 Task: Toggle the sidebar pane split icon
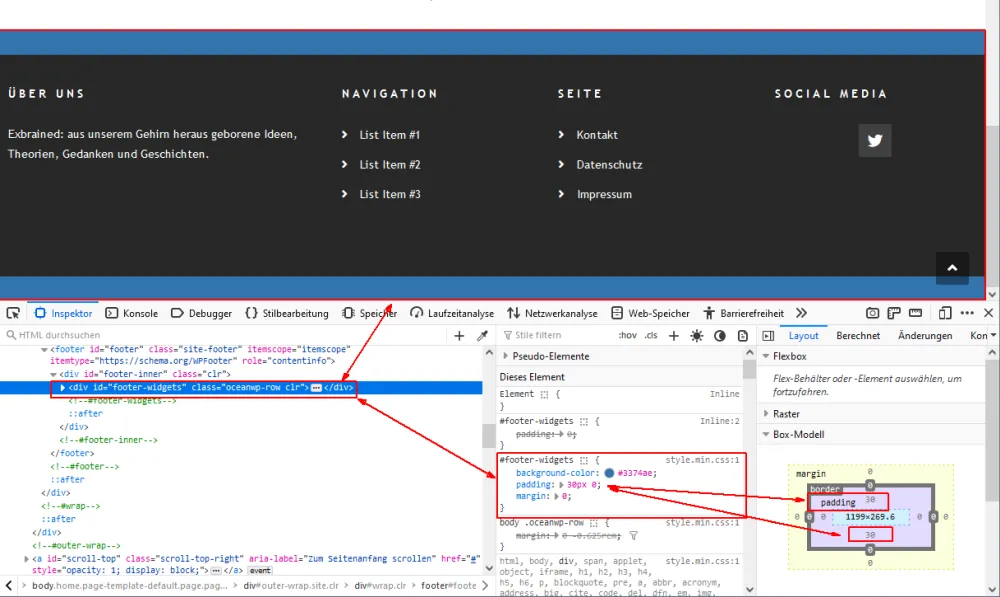(768, 335)
